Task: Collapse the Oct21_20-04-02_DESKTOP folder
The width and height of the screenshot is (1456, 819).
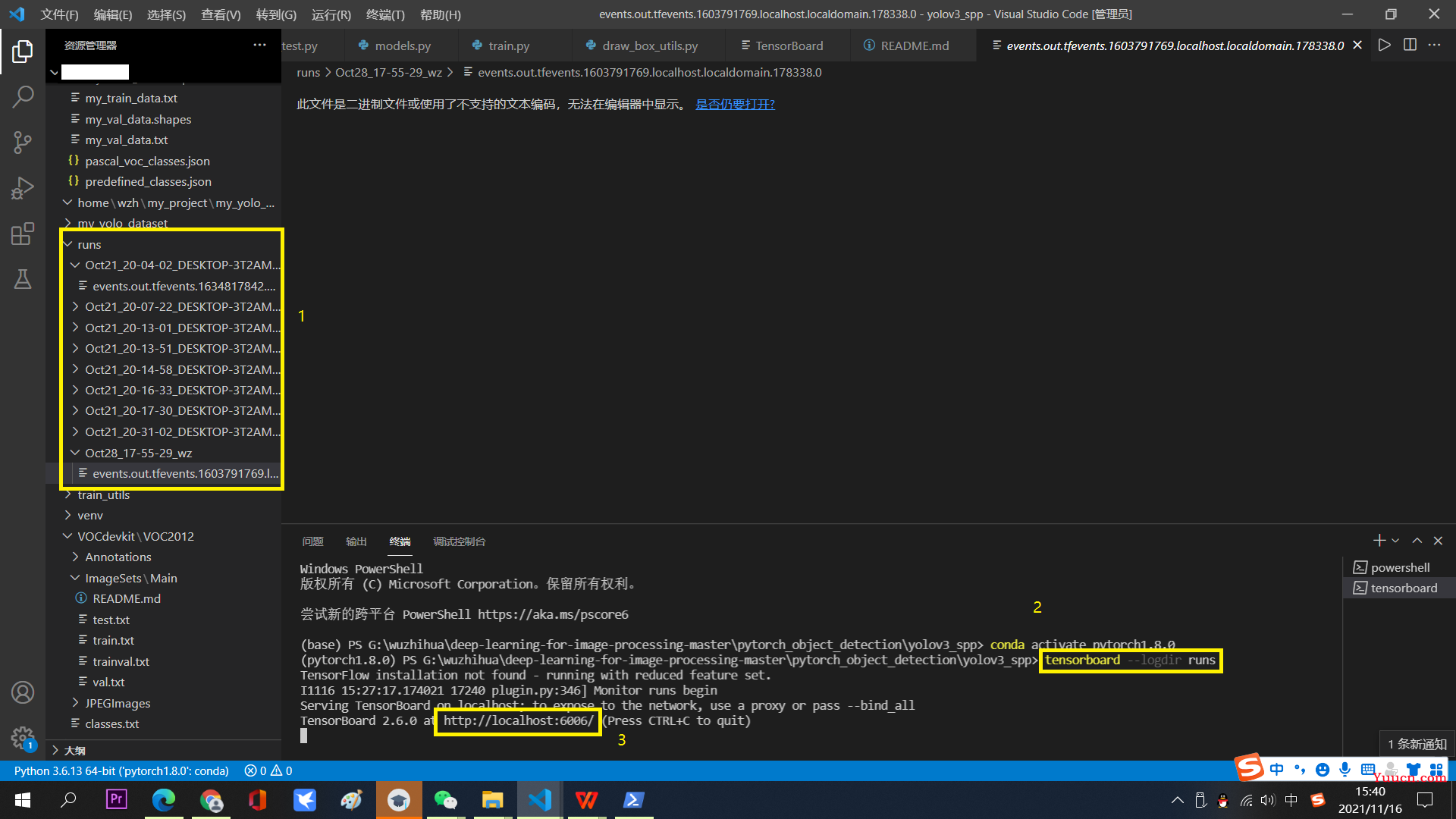Action: coord(75,265)
